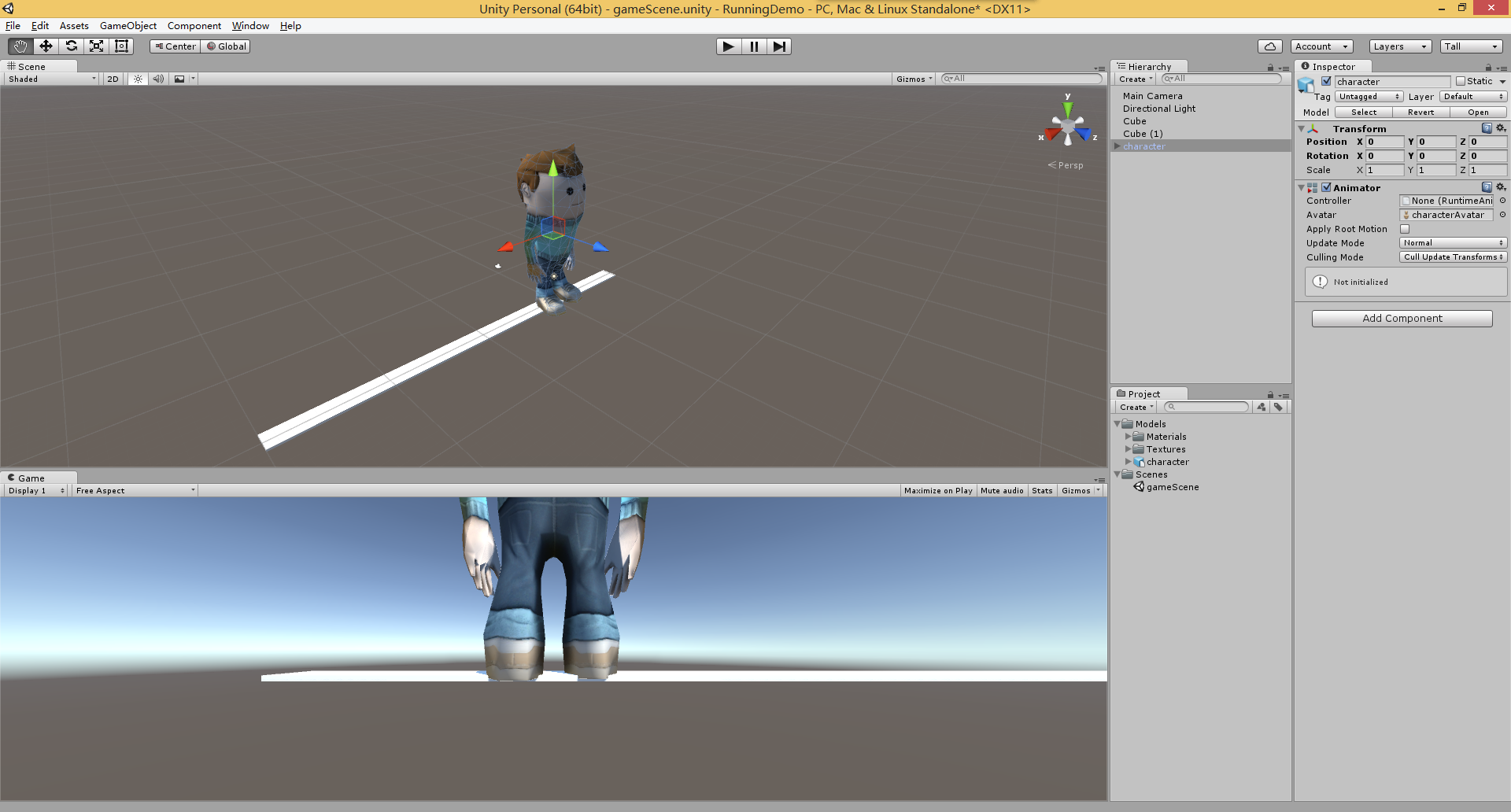This screenshot has width=1511, height=812.
Task: Open the Component menu
Action: pos(194,26)
